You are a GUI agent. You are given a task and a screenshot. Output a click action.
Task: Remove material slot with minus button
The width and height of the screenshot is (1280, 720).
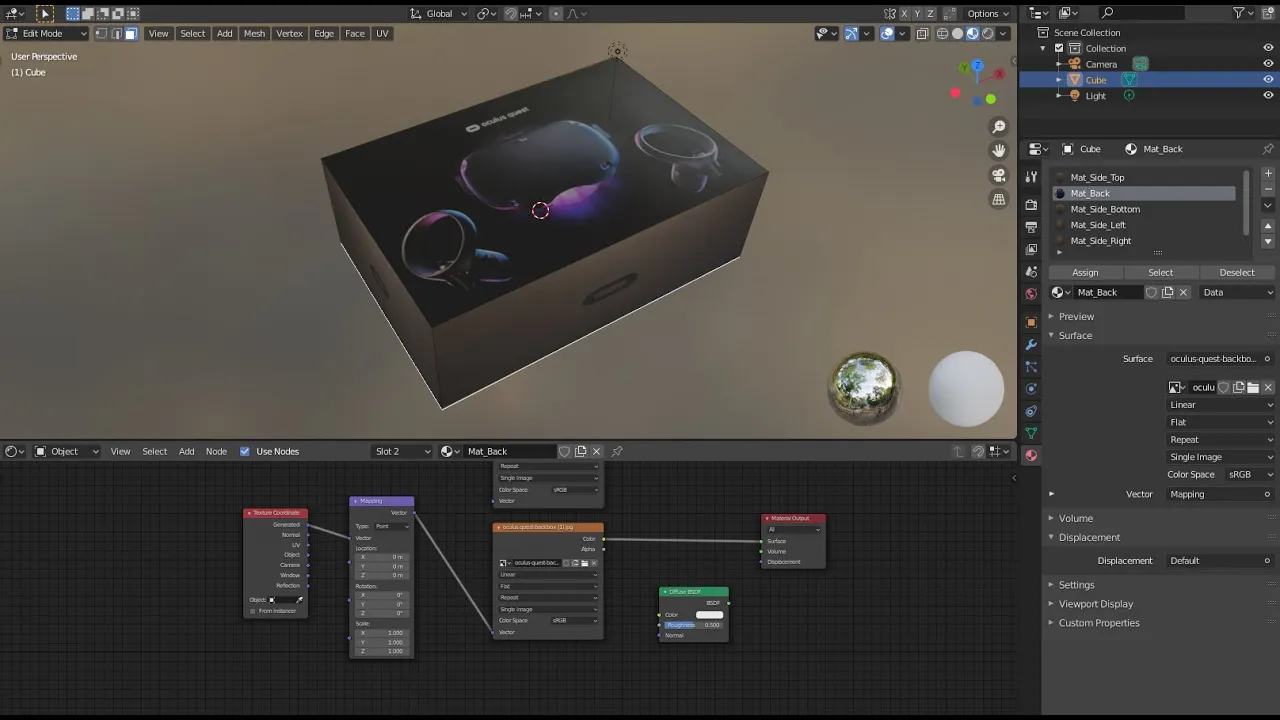(1268, 189)
